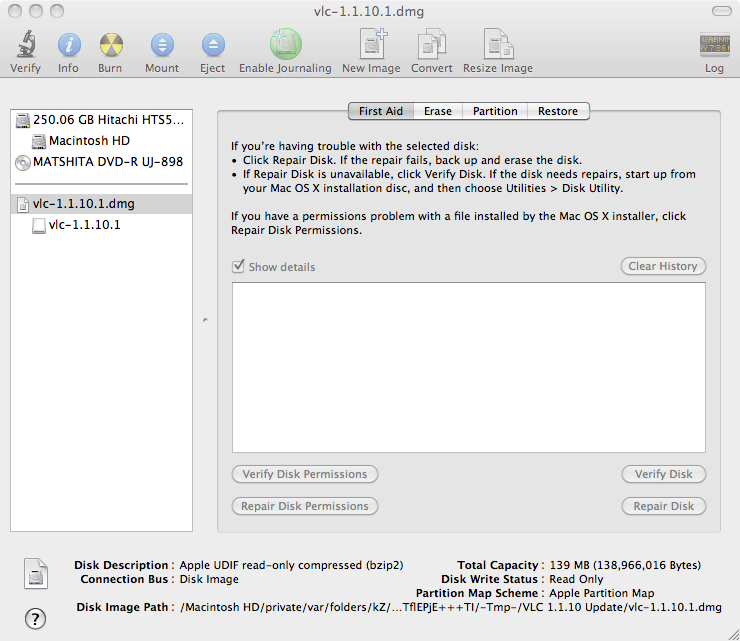Click the Verify microscope icon
740x641 pixels.
point(26,44)
